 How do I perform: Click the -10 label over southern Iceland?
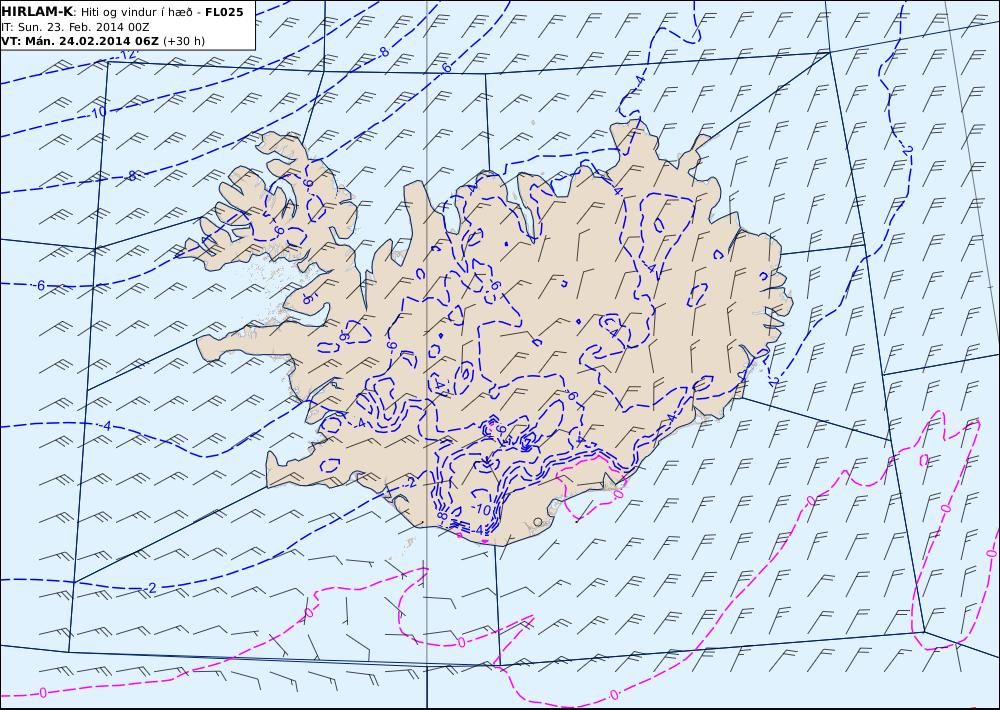481,509
